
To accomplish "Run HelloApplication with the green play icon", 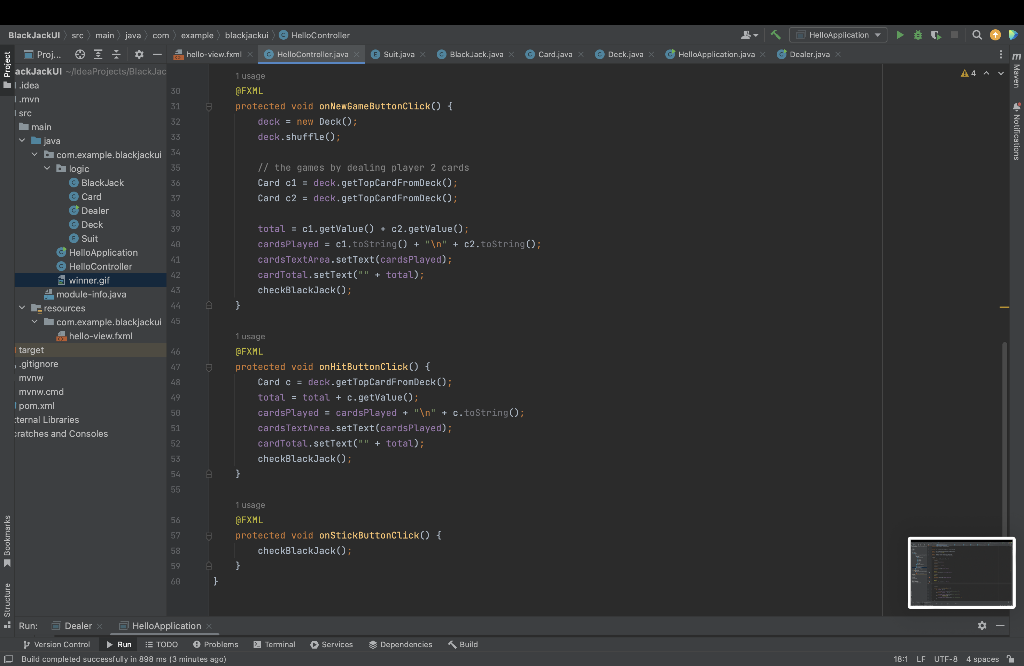I will pos(900,35).
